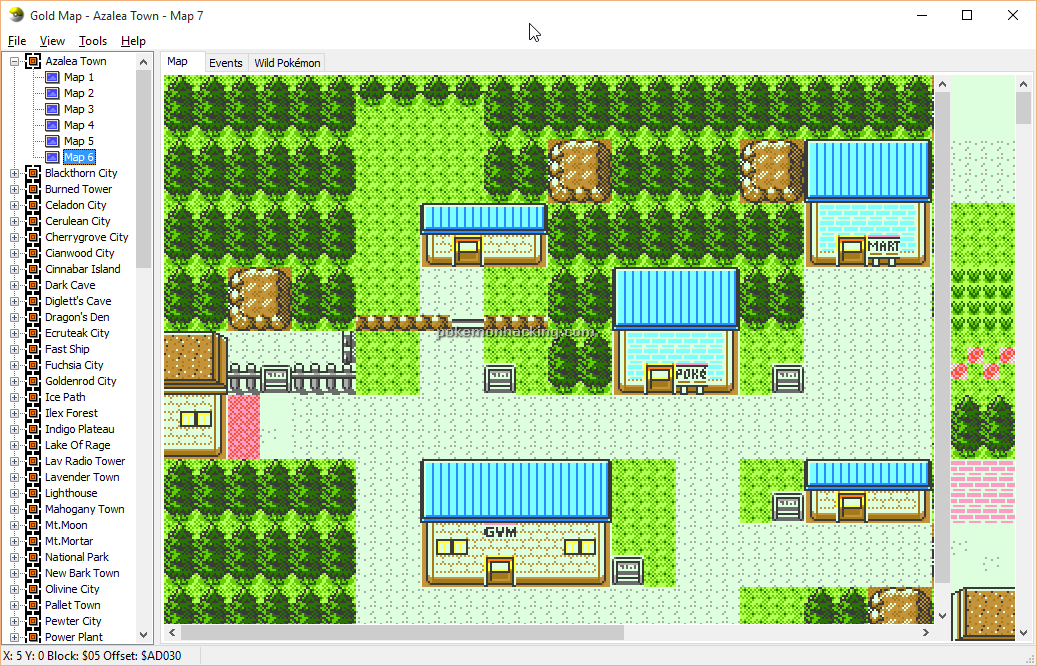
Task: Click the Lav Radio Tower group icon
Action: pos(33,461)
